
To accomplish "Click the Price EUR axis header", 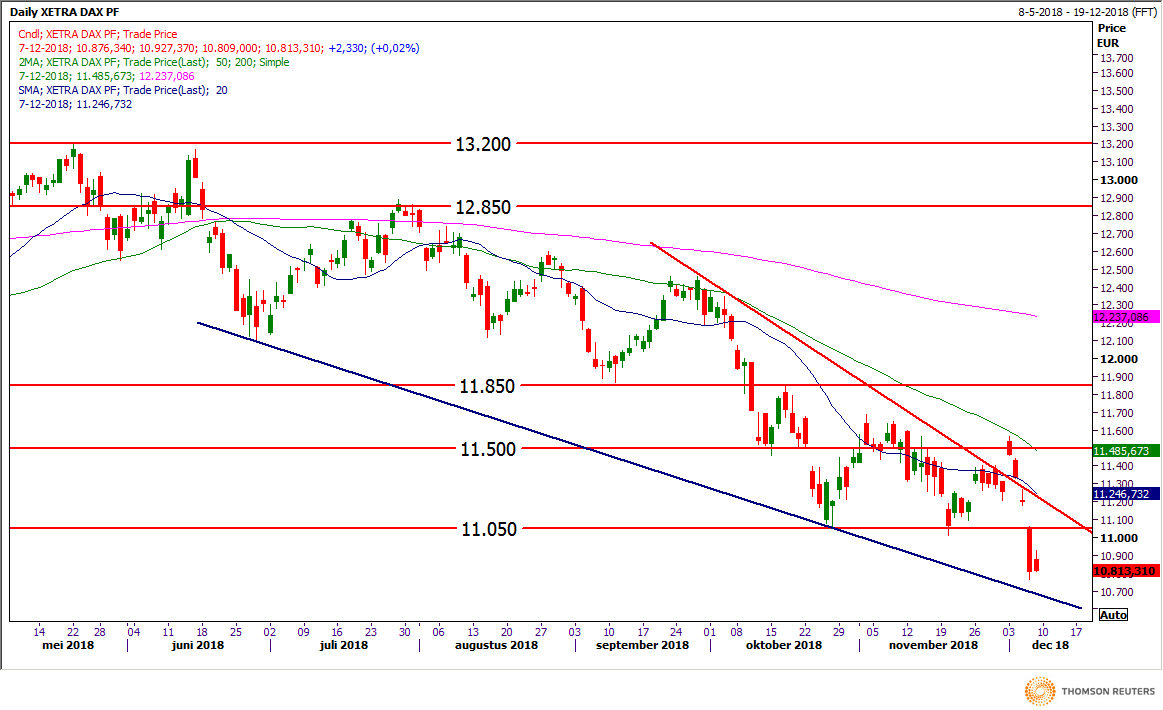I will 1111,36.
